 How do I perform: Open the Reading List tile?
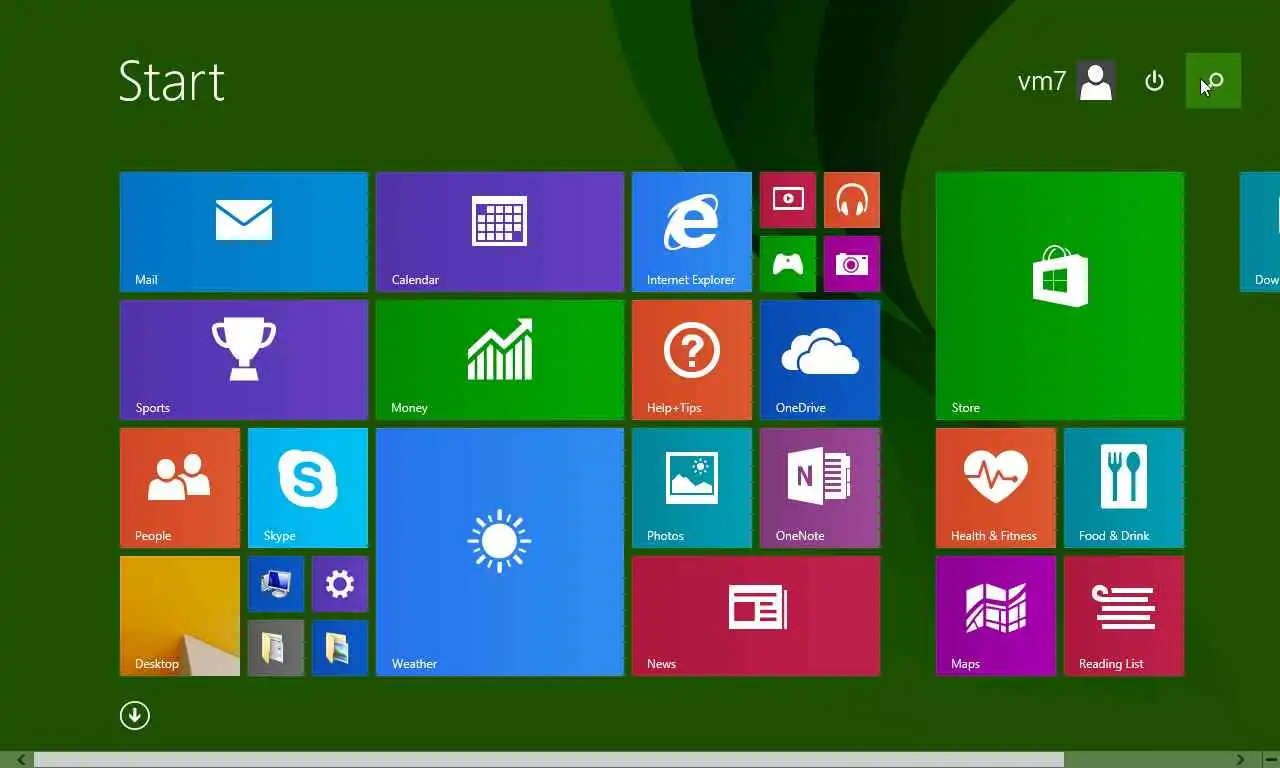tap(1124, 616)
